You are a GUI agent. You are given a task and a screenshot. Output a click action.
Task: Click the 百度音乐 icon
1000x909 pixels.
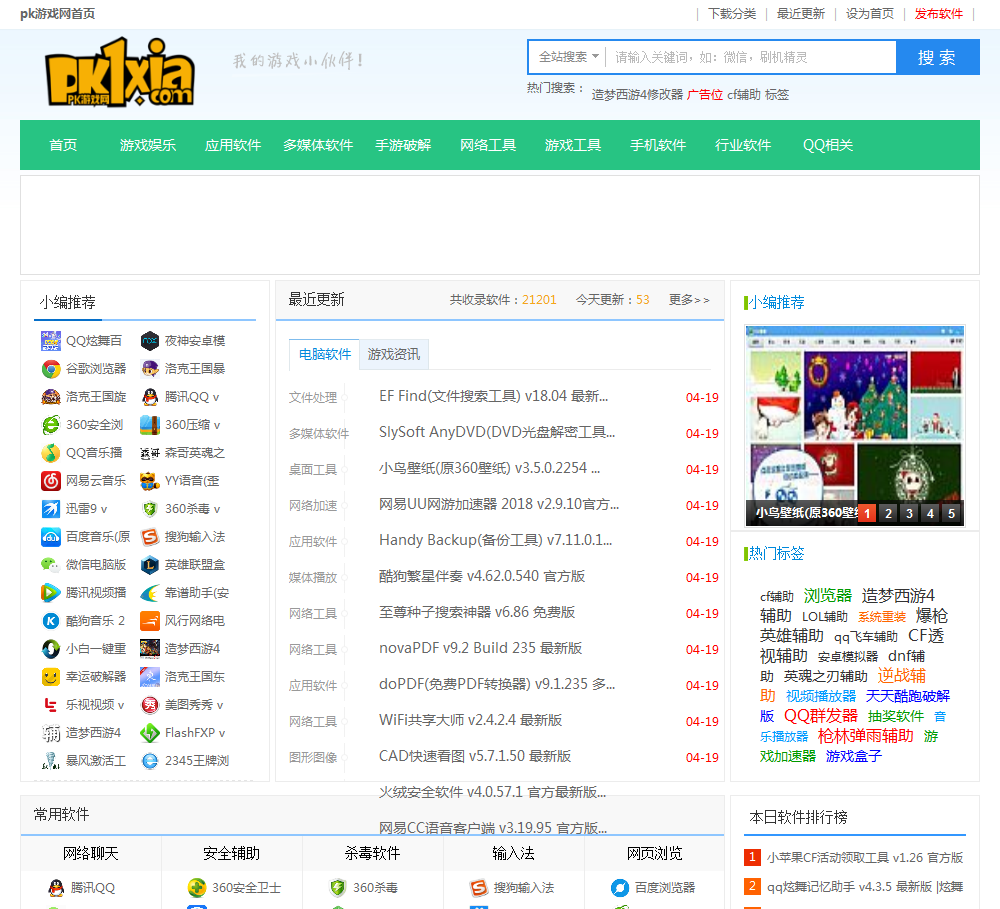click(50, 536)
